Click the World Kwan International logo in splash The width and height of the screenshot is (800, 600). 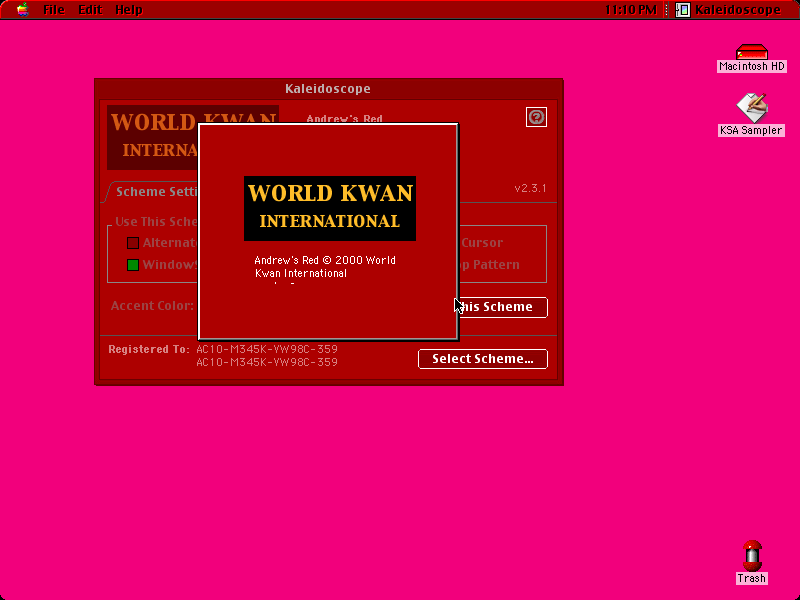click(330, 208)
